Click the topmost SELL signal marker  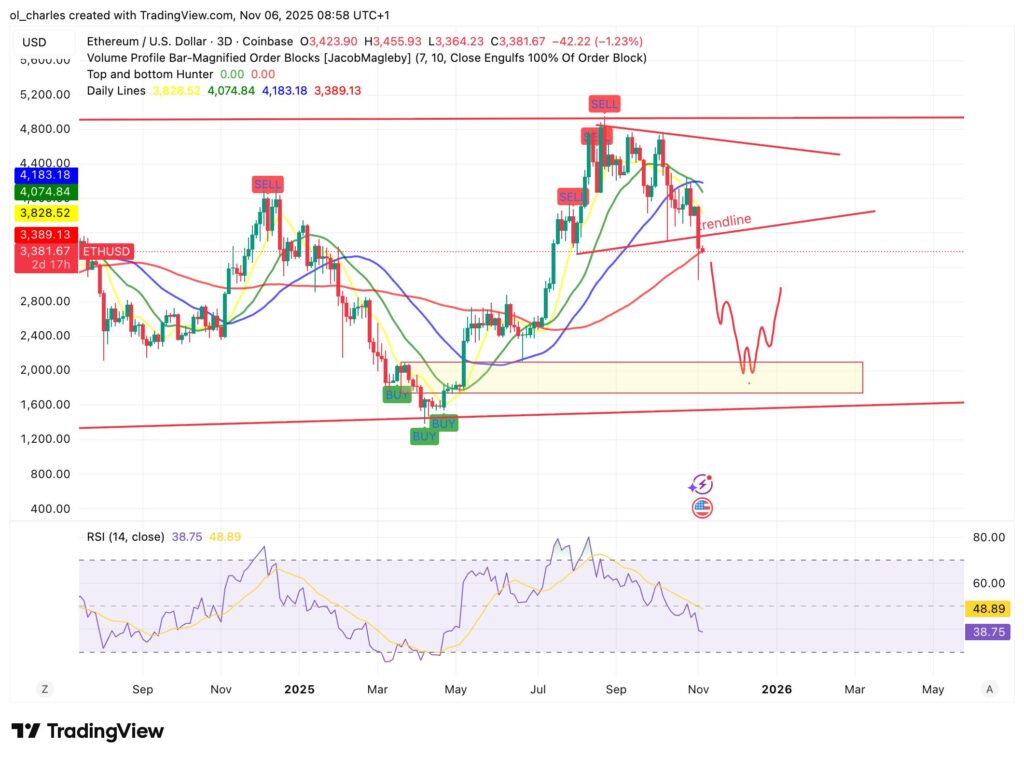[604, 104]
